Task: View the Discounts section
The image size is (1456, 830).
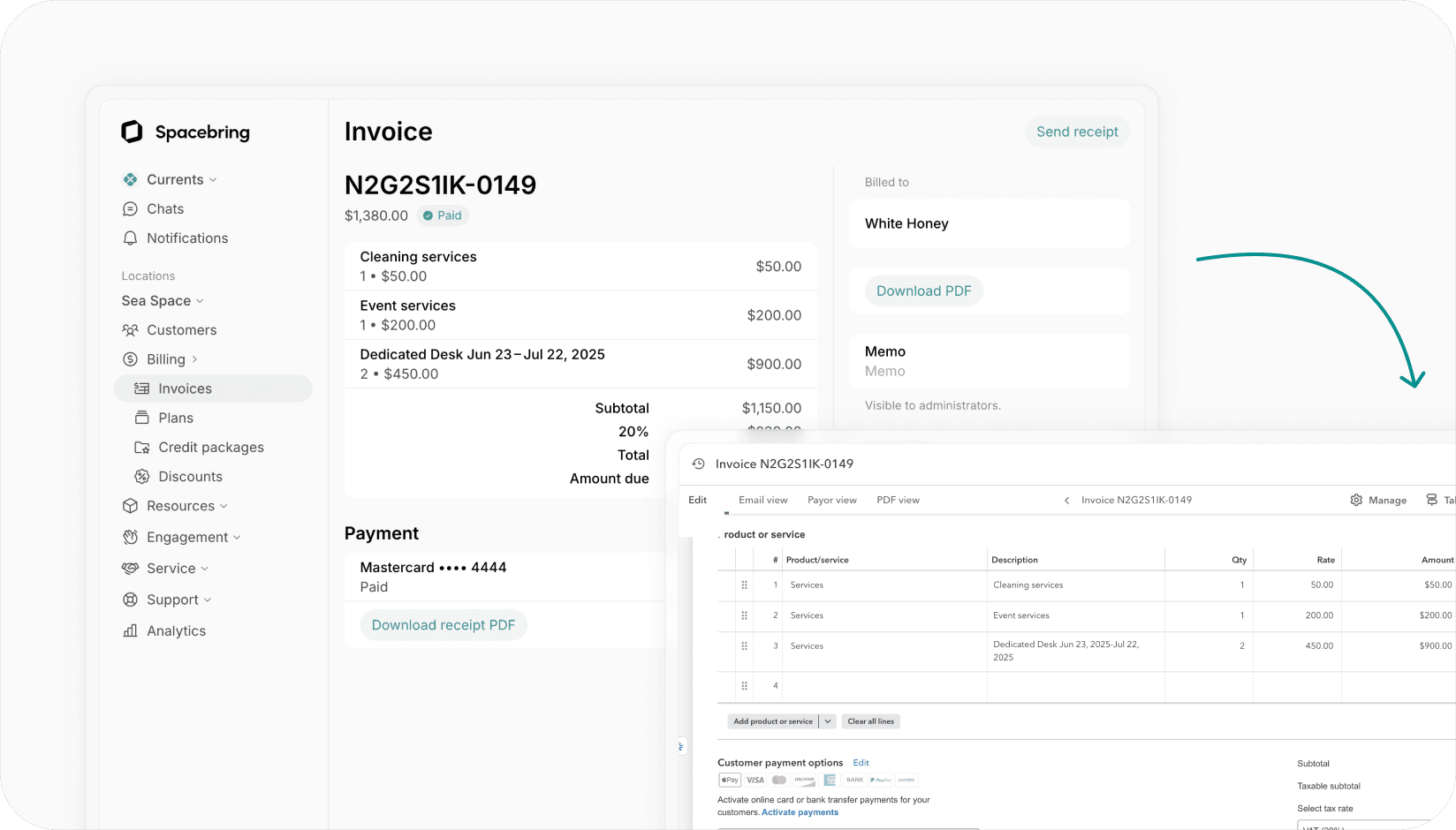Action: (x=190, y=476)
